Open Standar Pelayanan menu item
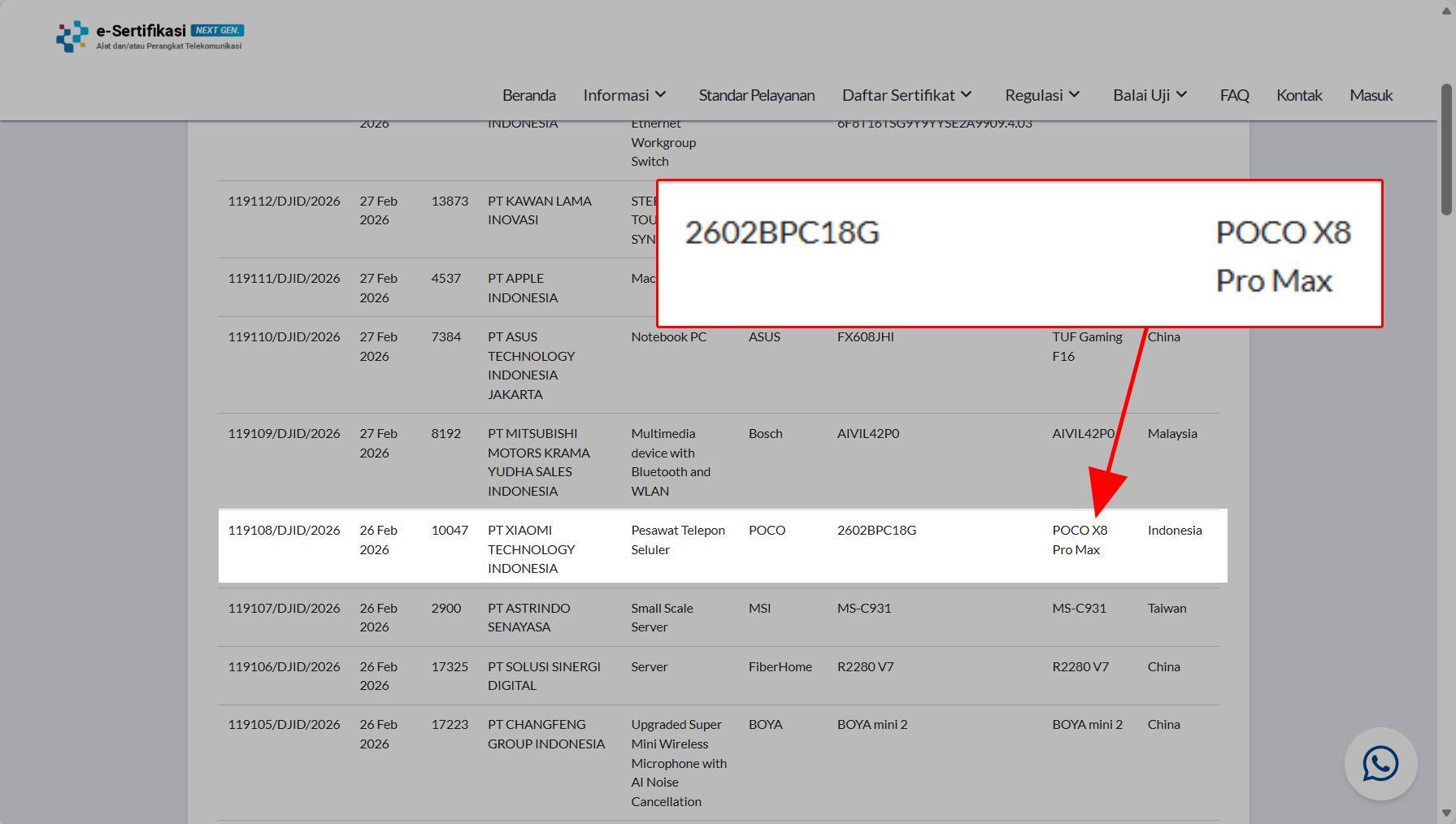Screen dimensions: 1456x824 click(x=757, y=95)
